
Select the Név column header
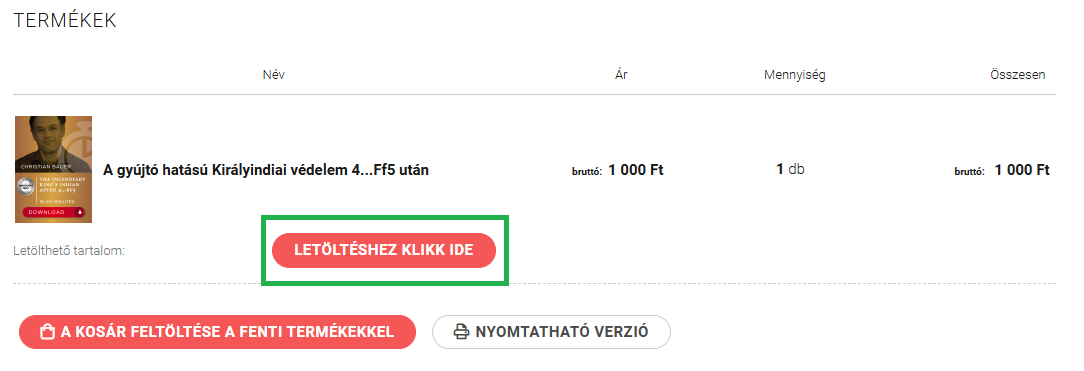[x=273, y=75]
